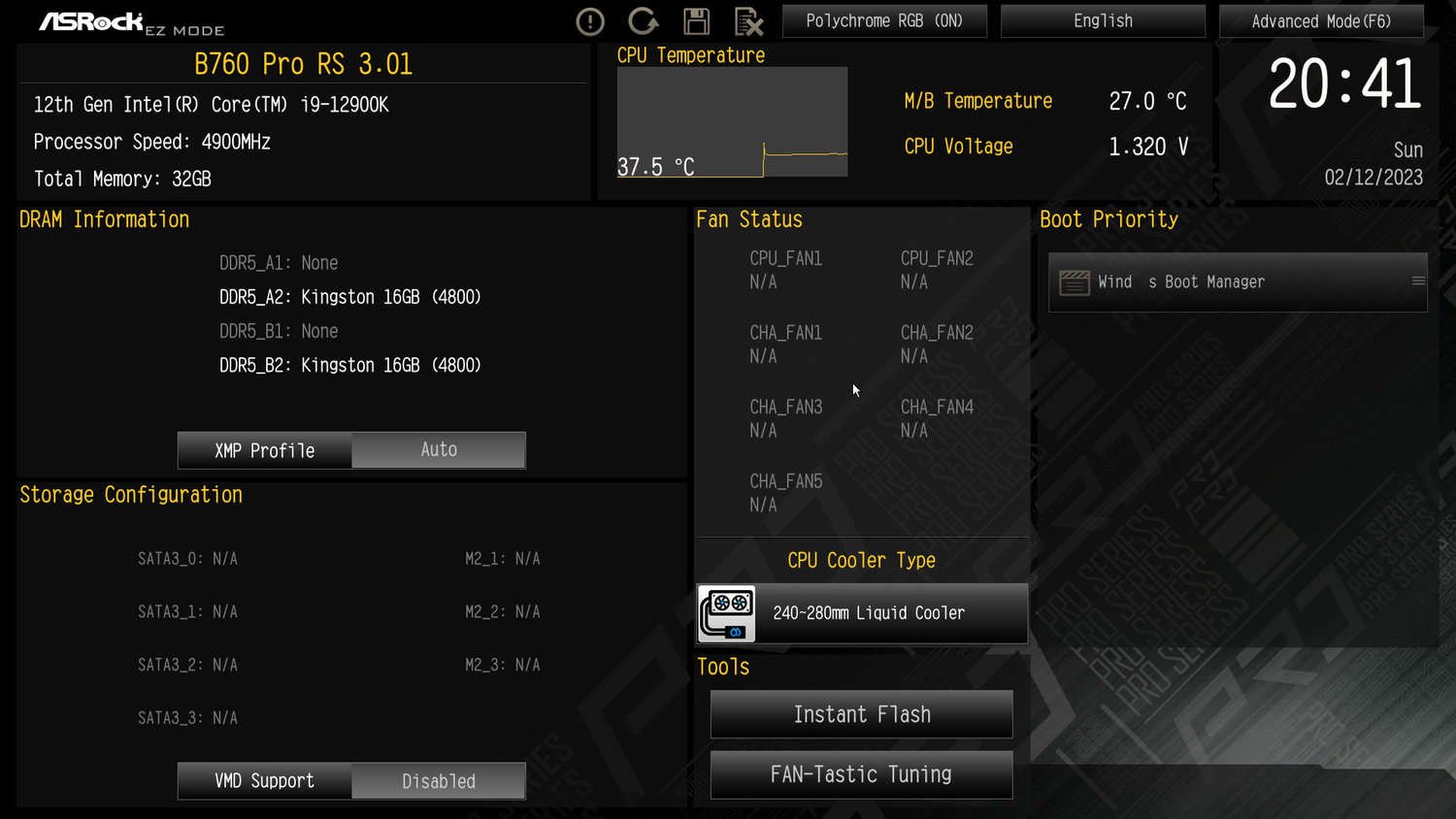1456x819 pixels.
Task: Click the i9-12900K processor name
Action: click(345, 105)
